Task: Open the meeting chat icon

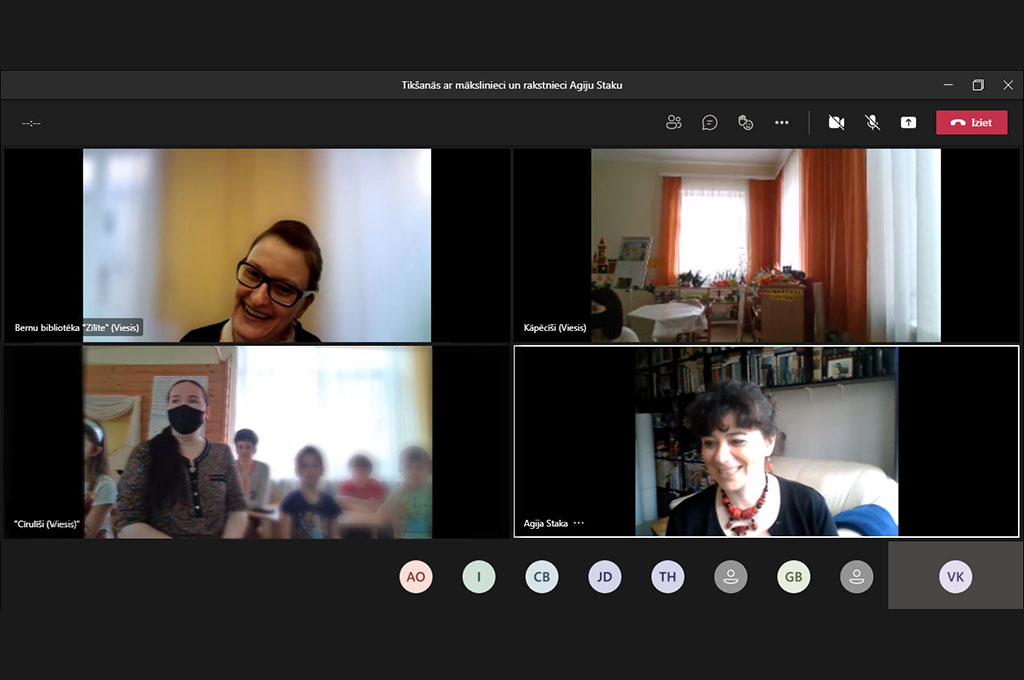Action: 709,122
